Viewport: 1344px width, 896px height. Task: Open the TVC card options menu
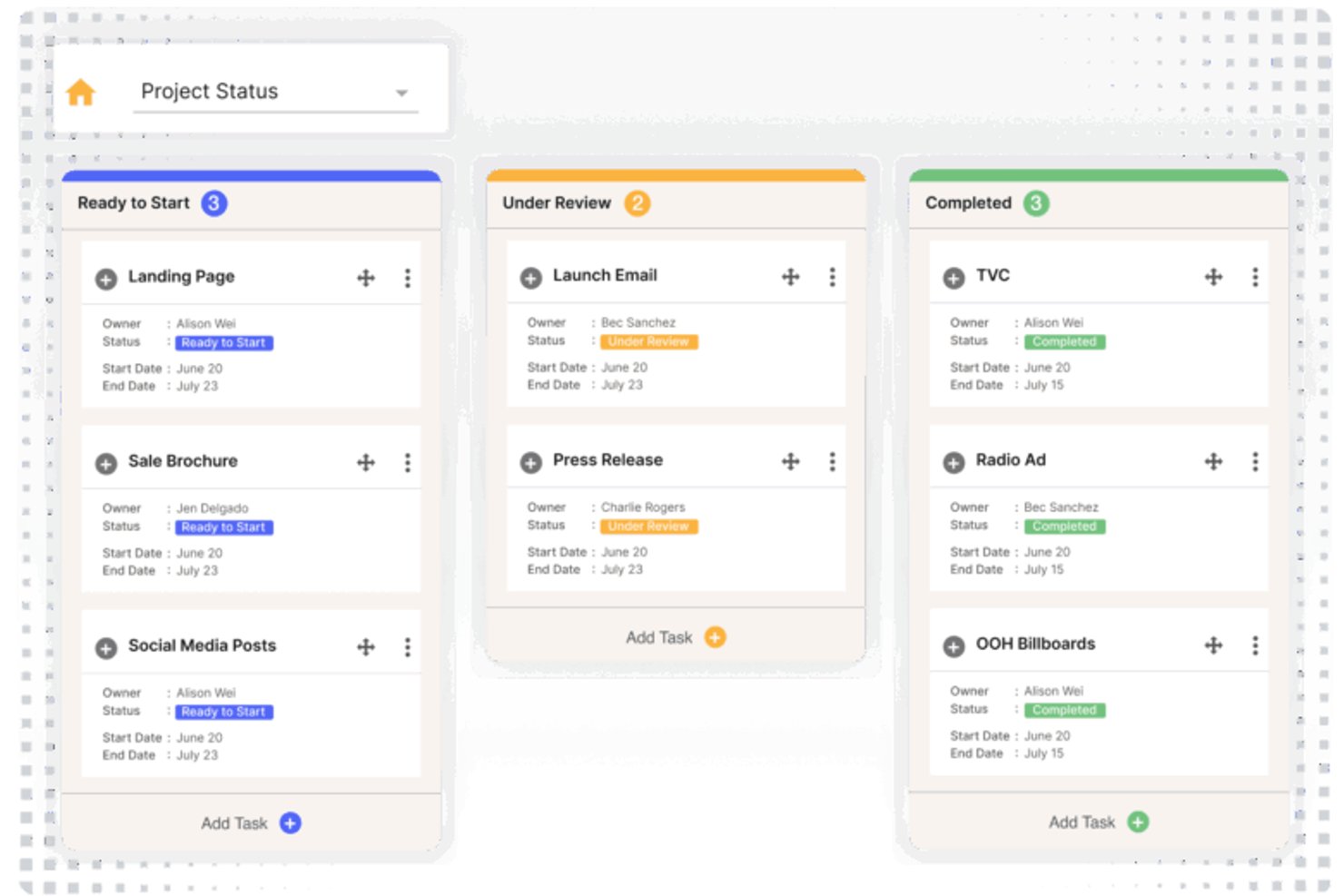point(1256,277)
